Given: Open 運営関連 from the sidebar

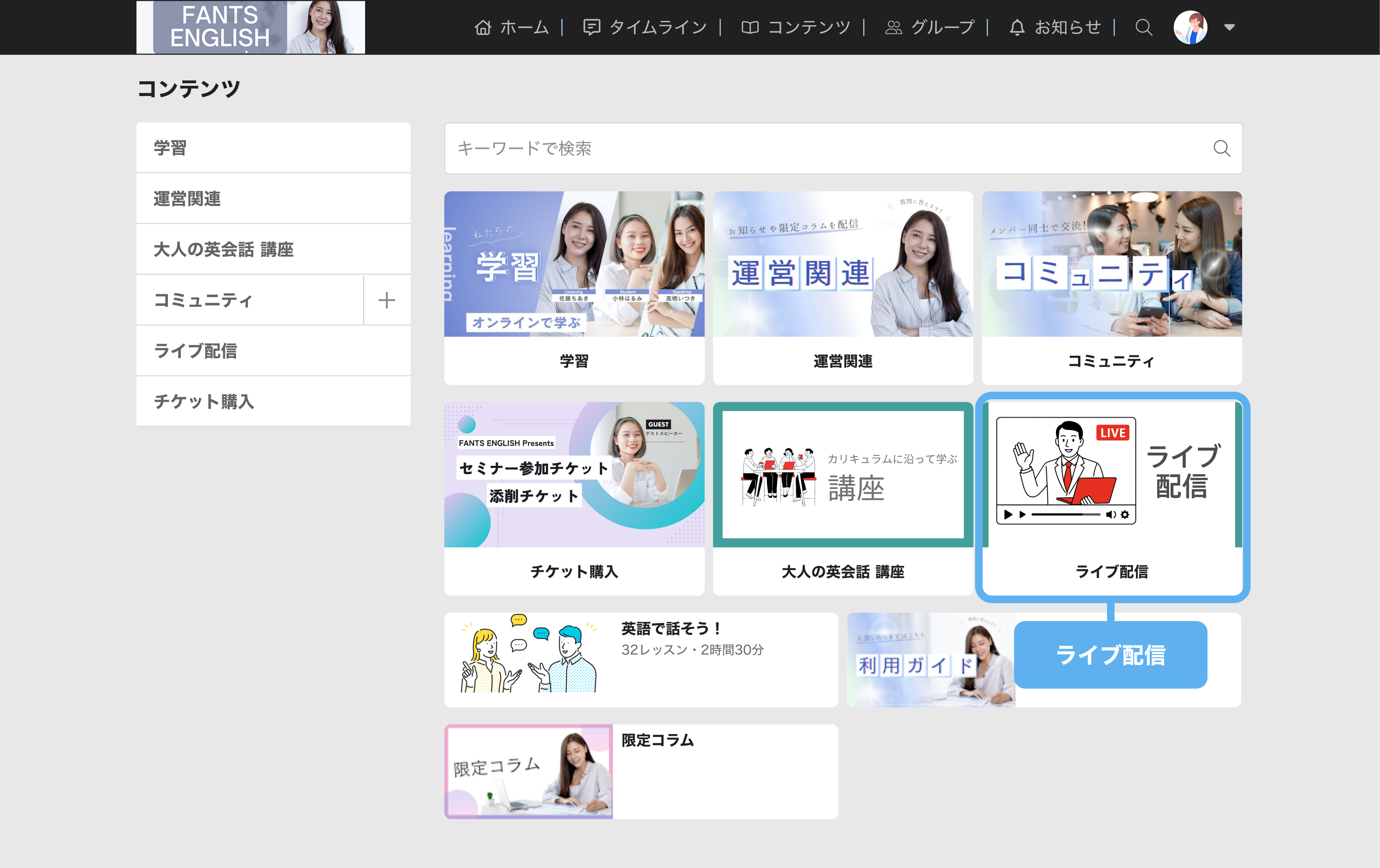Looking at the screenshot, I should pos(273,198).
